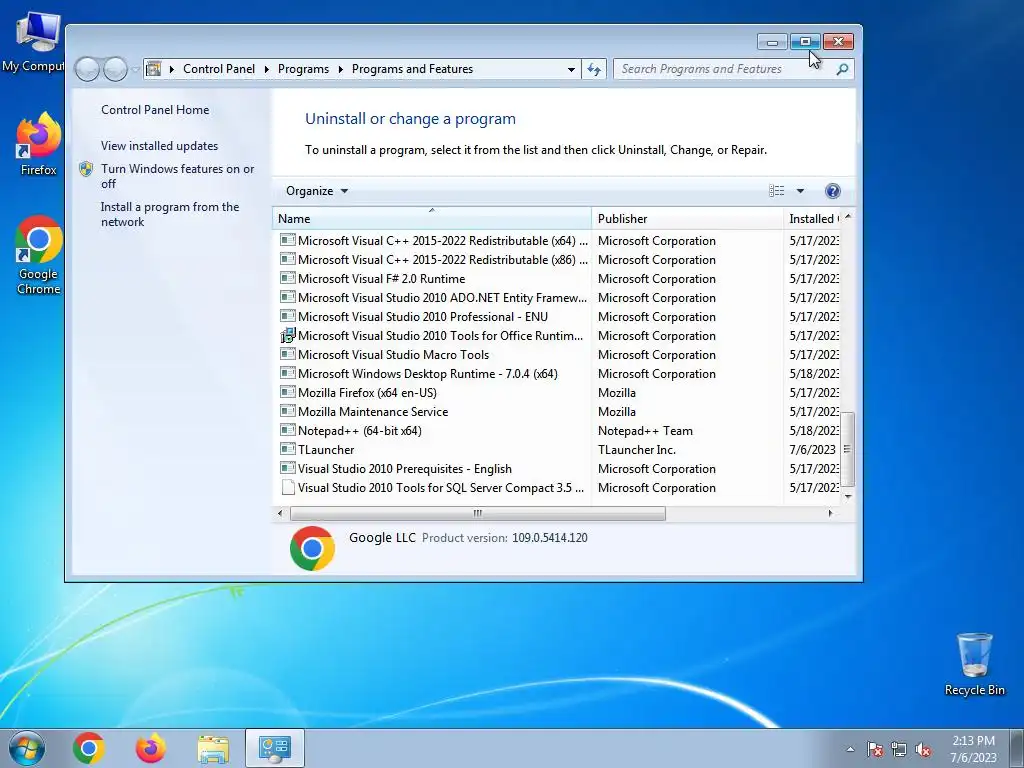Sort by the Publisher column header
The width and height of the screenshot is (1024, 768).
click(x=687, y=218)
